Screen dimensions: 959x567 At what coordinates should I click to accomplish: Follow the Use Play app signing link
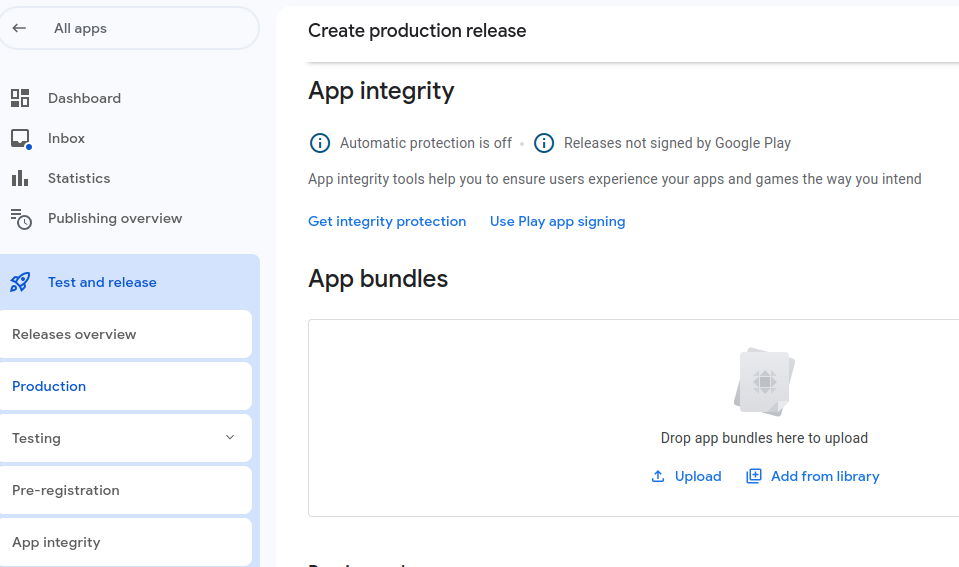[x=557, y=221]
